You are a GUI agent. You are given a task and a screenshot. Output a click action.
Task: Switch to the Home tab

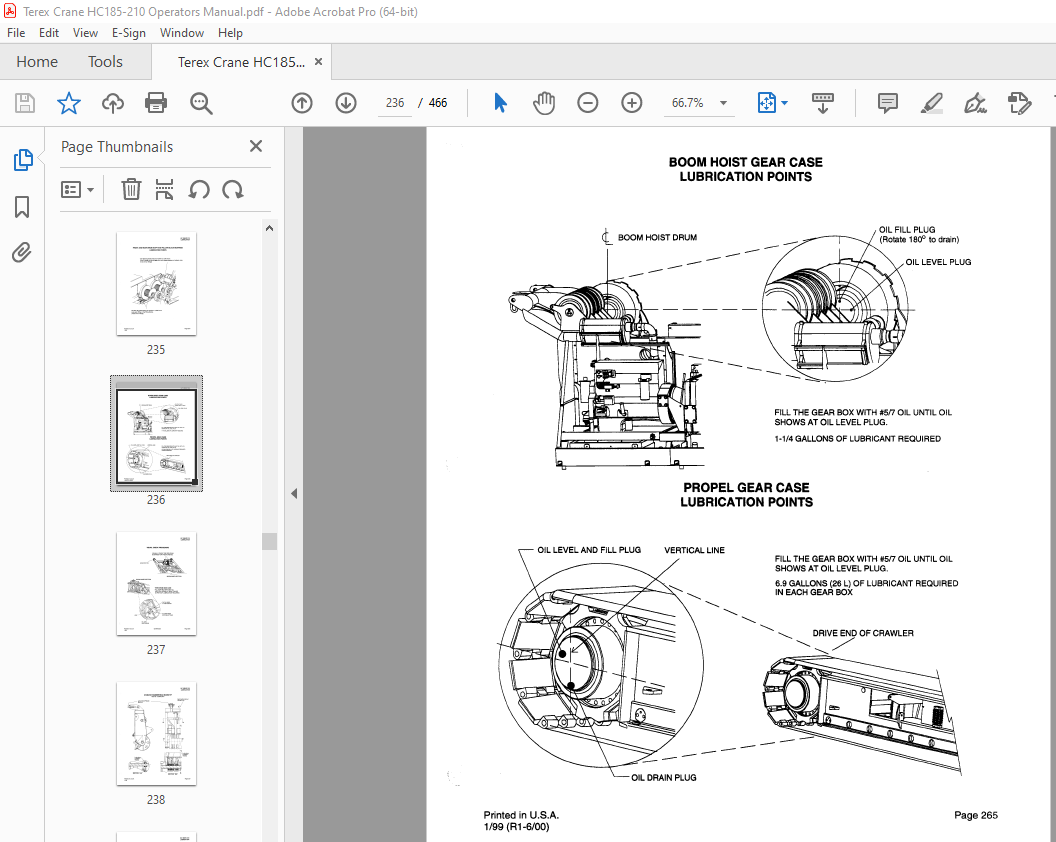point(37,62)
